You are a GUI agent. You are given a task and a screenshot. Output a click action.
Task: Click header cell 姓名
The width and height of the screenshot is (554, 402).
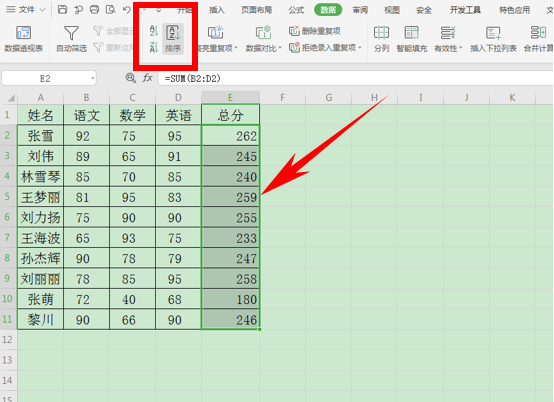coord(41,115)
